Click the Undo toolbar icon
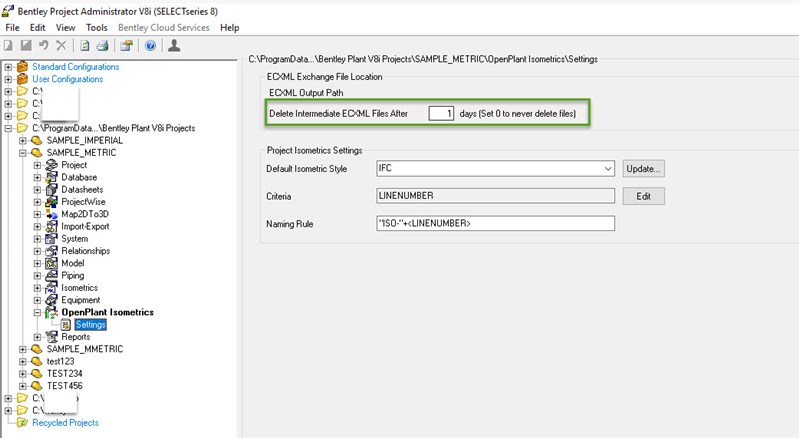Viewport: 799px width, 438px height. [44, 46]
